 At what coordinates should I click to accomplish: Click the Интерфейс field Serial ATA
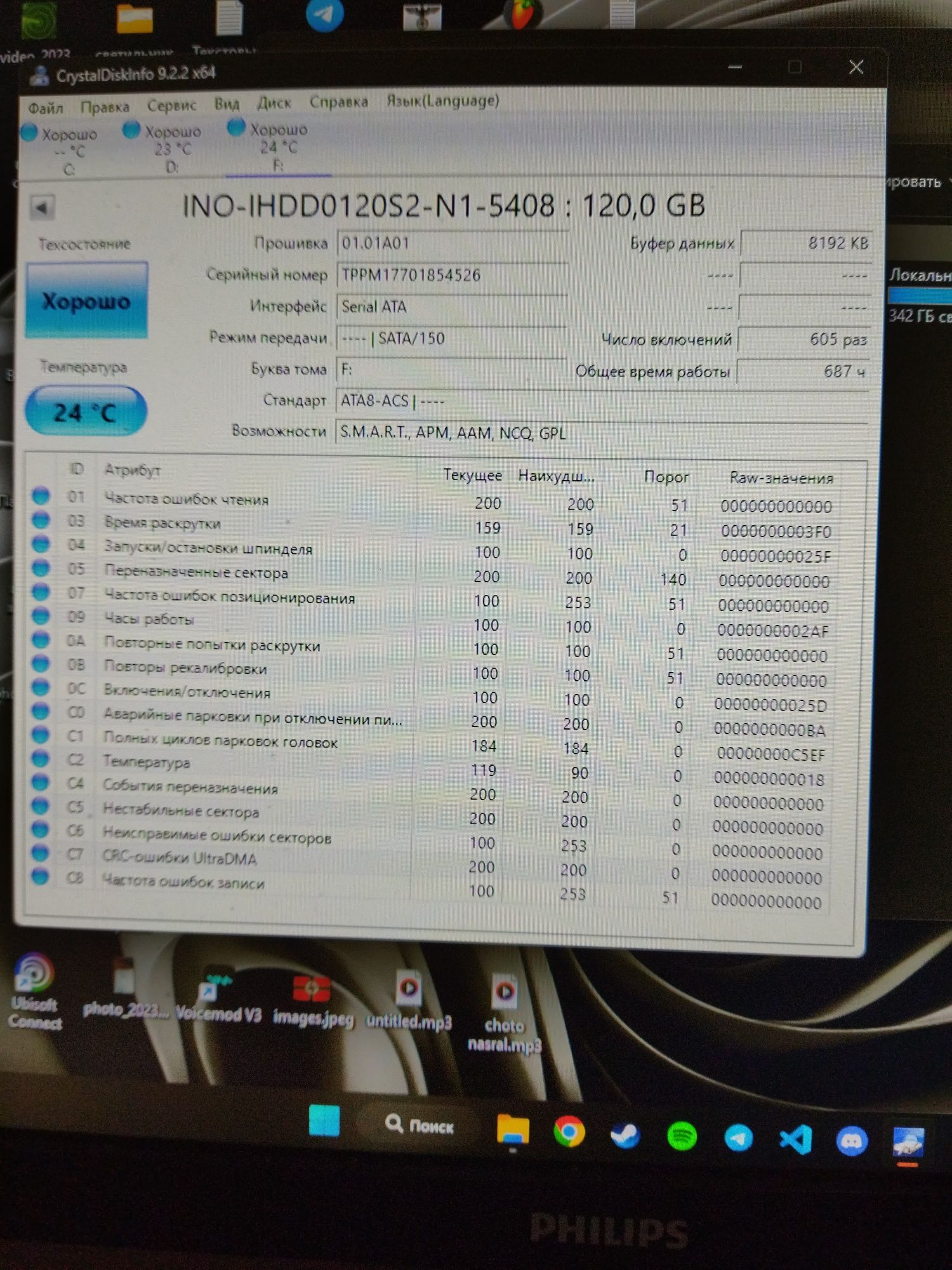[x=451, y=307]
